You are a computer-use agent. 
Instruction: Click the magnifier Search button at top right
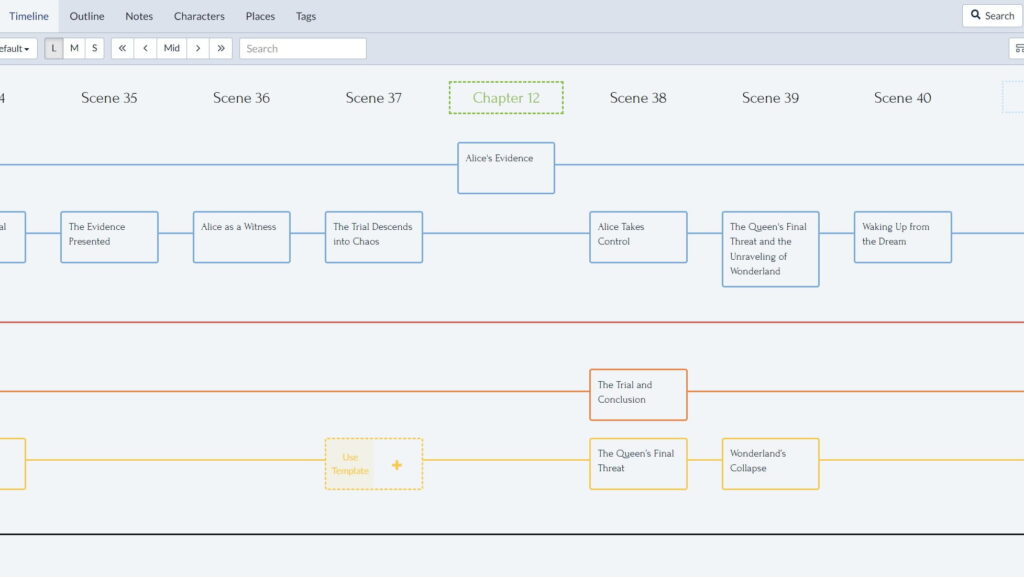pos(992,16)
